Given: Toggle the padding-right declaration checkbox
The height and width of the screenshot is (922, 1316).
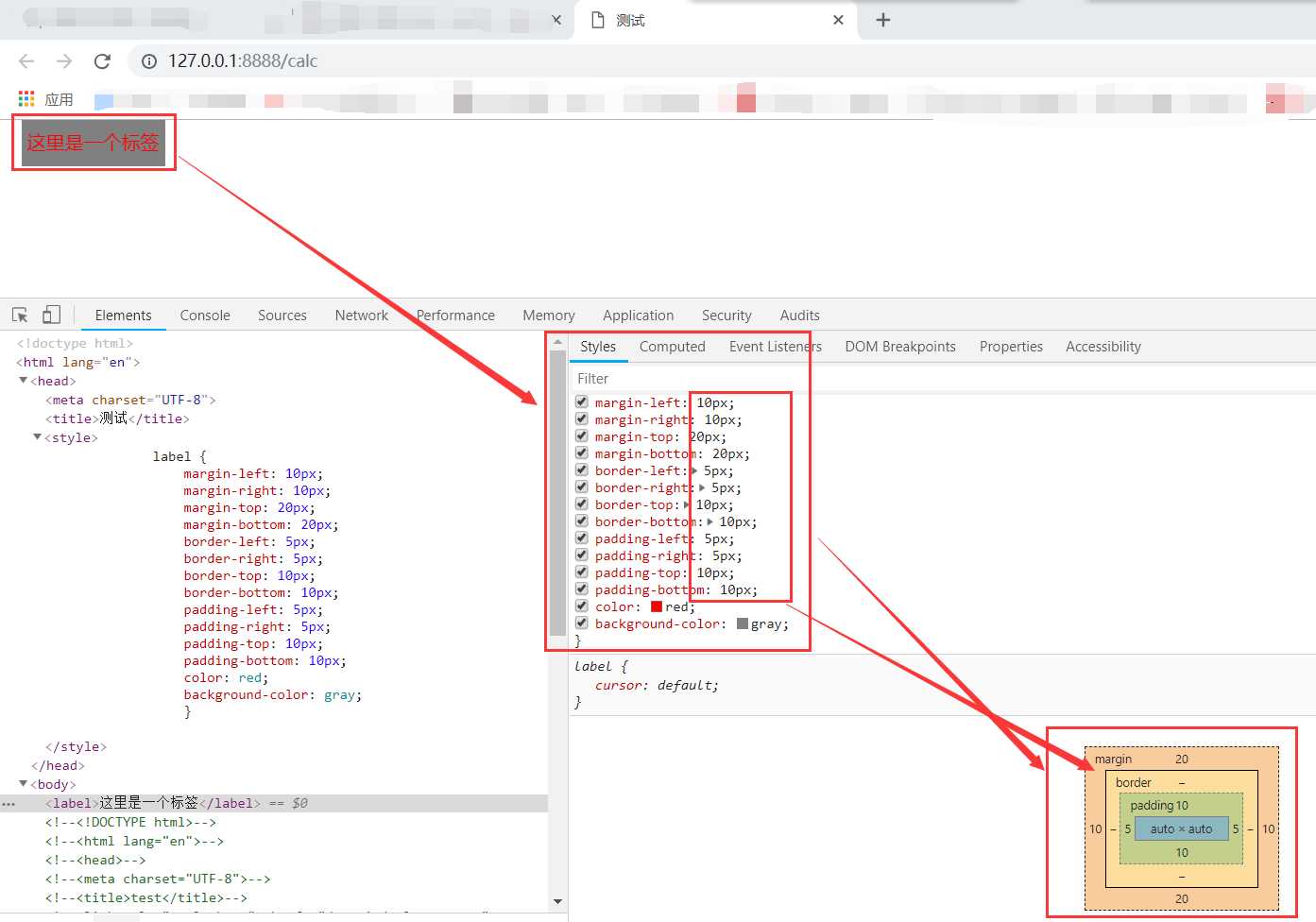Looking at the screenshot, I should [582, 555].
